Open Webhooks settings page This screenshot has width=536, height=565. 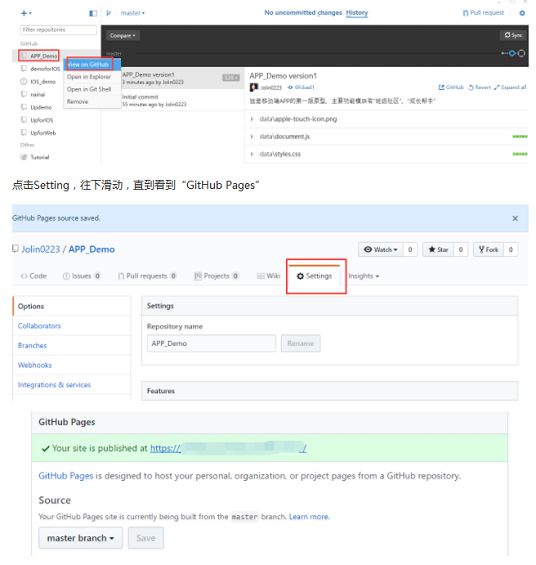pos(35,365)
